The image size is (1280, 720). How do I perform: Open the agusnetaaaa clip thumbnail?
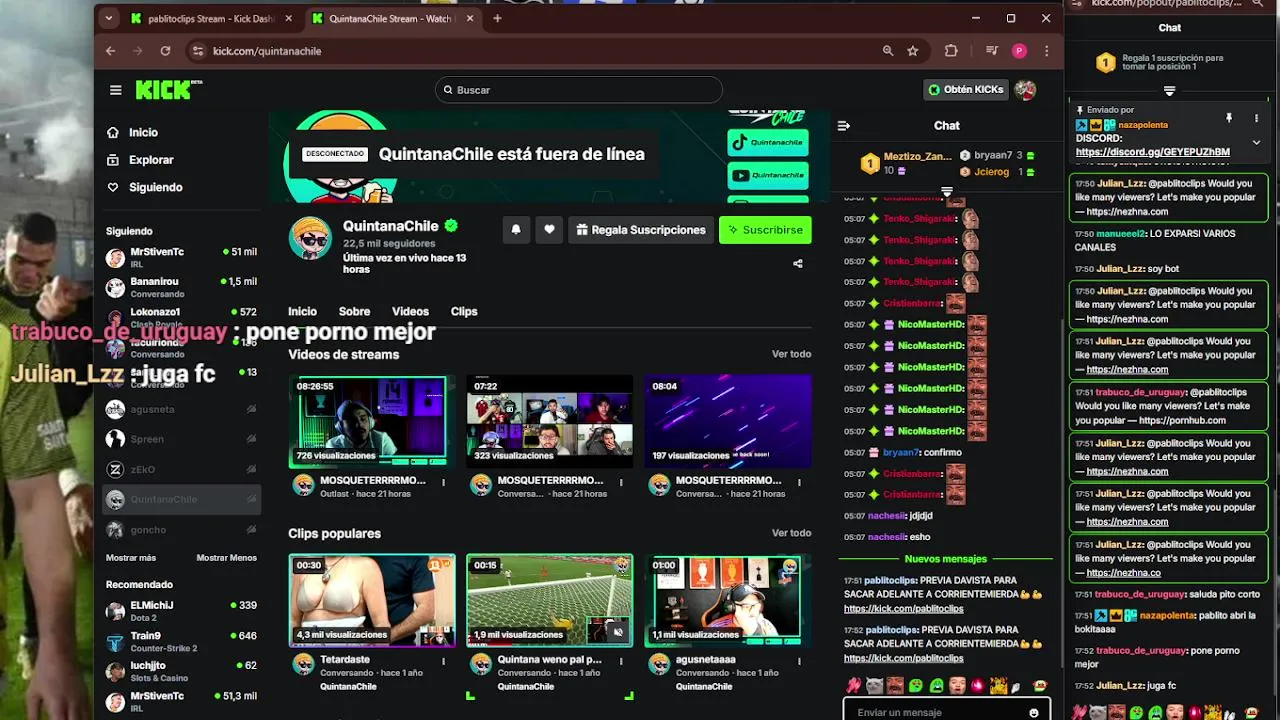tap(728, 600)
